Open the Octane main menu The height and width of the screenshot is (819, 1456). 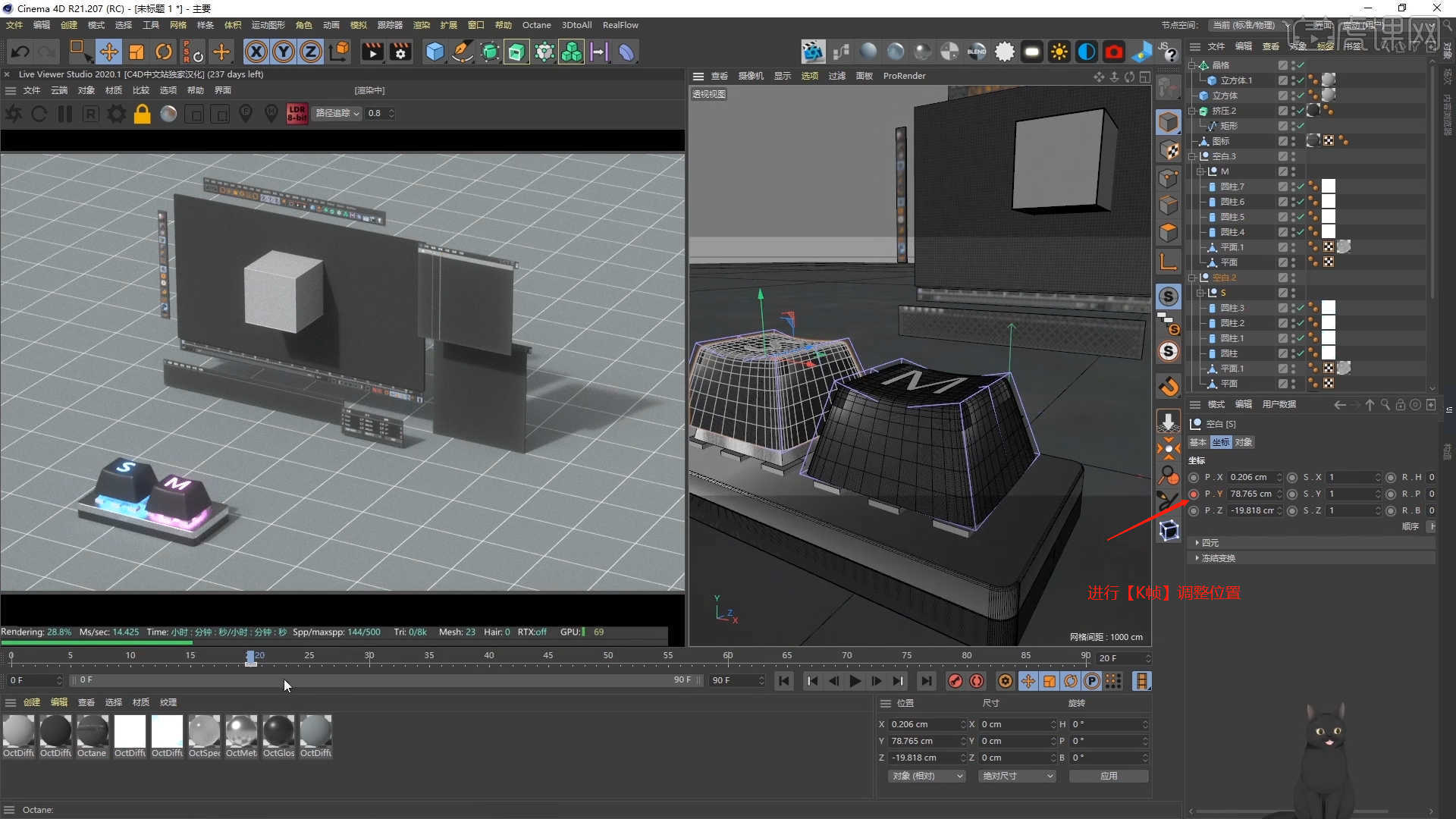536,25
